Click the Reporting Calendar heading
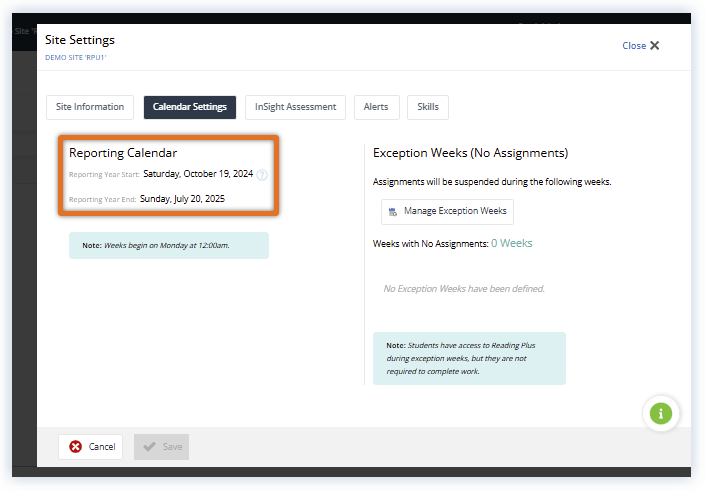The image size is (706, 491). pos(123,153)
